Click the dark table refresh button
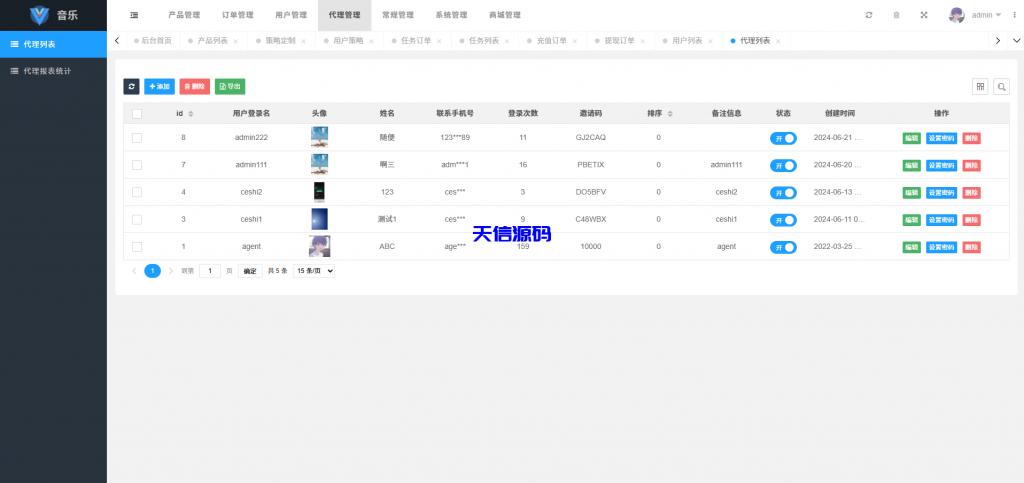This screenshot has width=1024, height=483. pos(131,86)
